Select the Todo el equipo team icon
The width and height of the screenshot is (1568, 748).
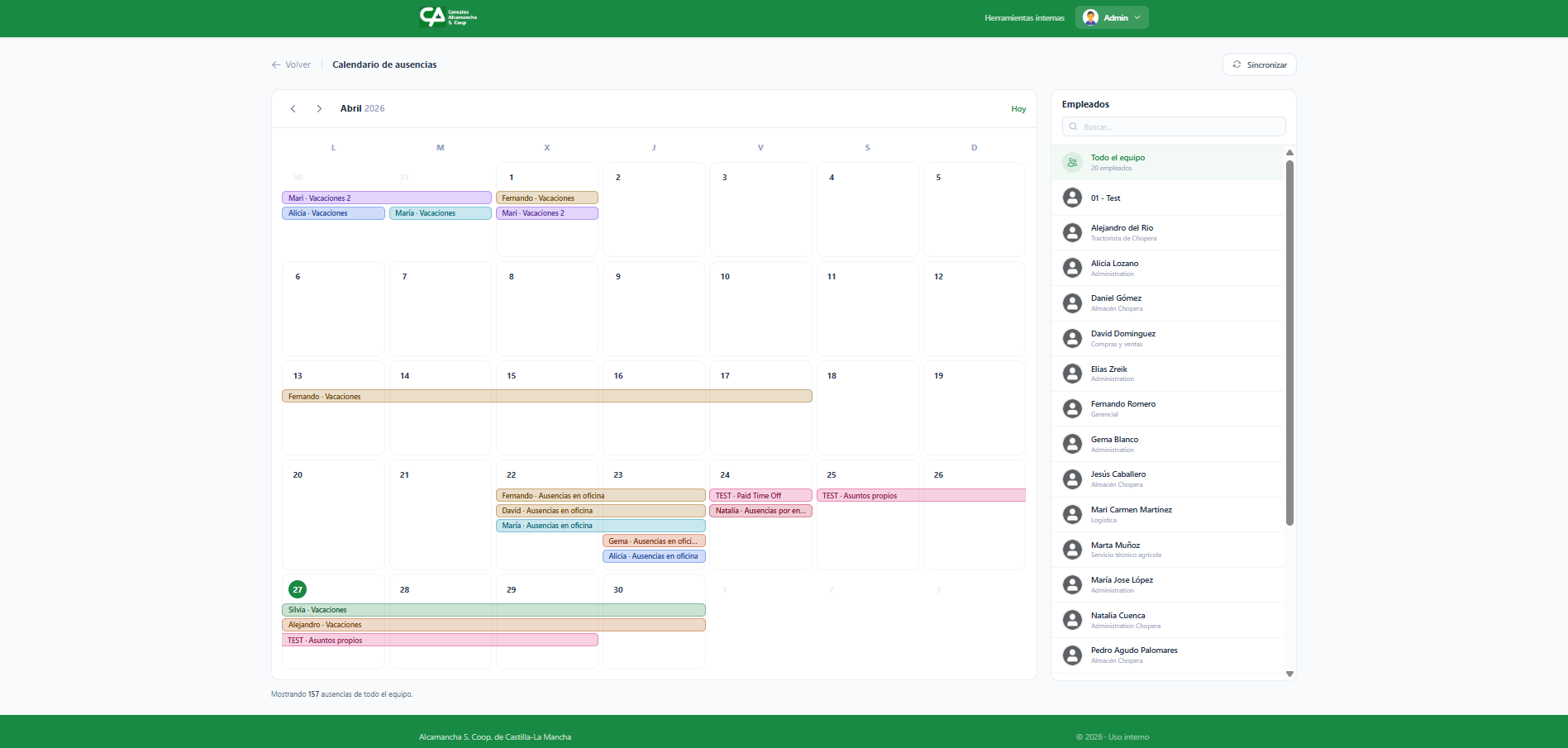[1072, 163]
